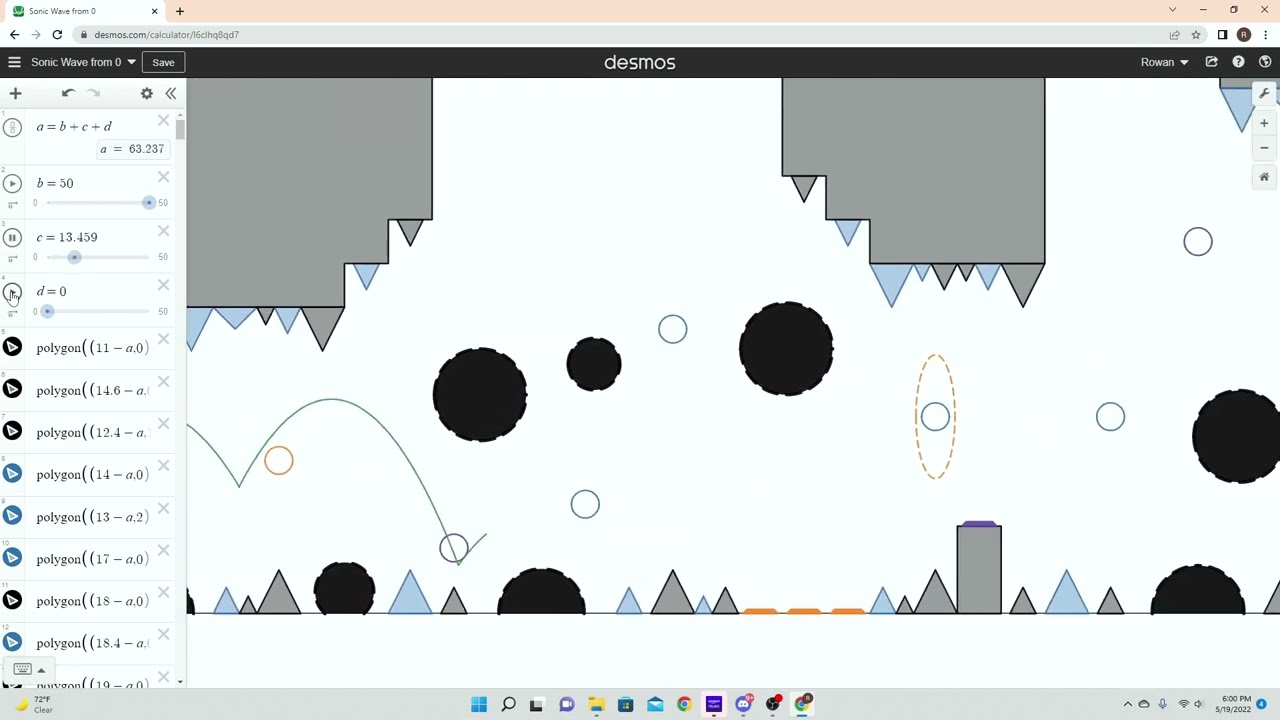
Task: Change animation loop mode for slider b
Action: (x=12, y=204)
